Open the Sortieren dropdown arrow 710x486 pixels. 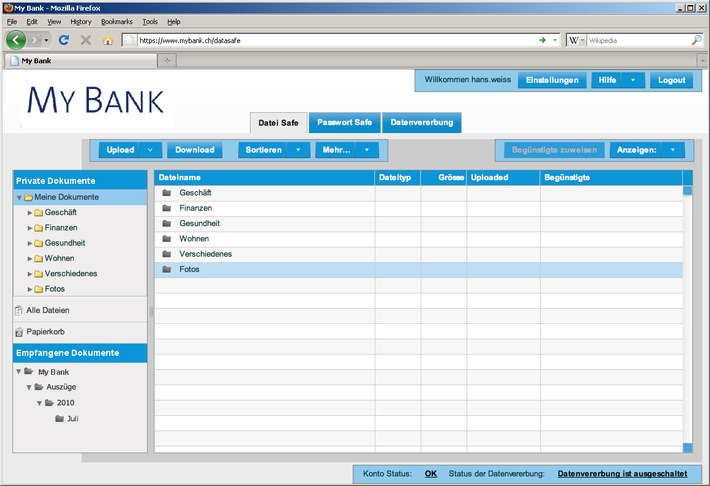click(x=298, y=150)
